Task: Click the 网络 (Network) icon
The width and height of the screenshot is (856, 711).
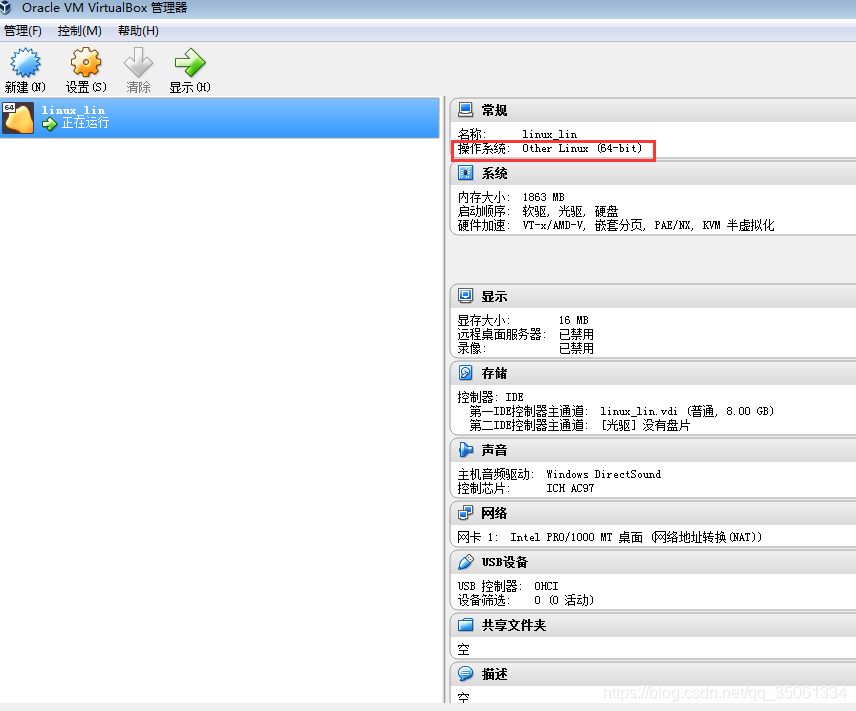Action: pos(465,513)
